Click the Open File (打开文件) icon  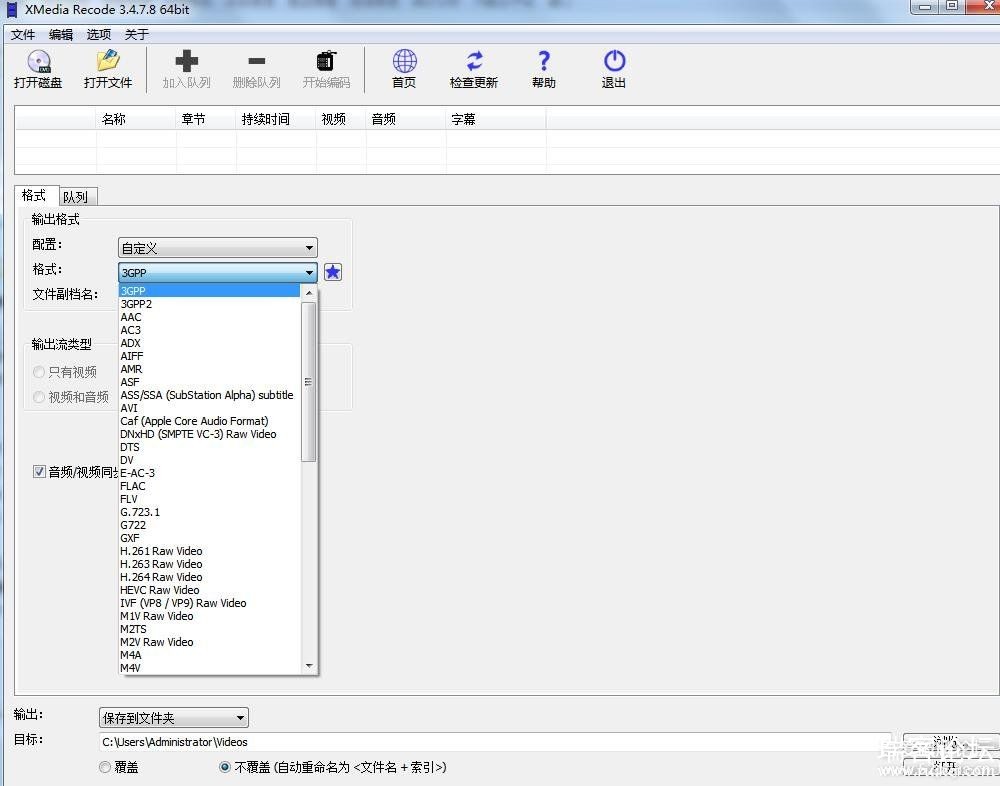pos(108,61)
